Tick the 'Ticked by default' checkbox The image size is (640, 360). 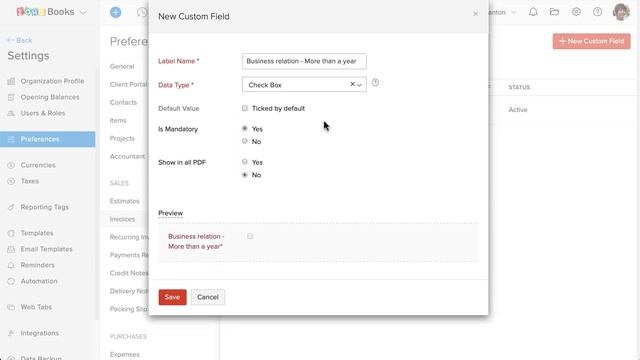pyautogui.click(x=244, y=108)
